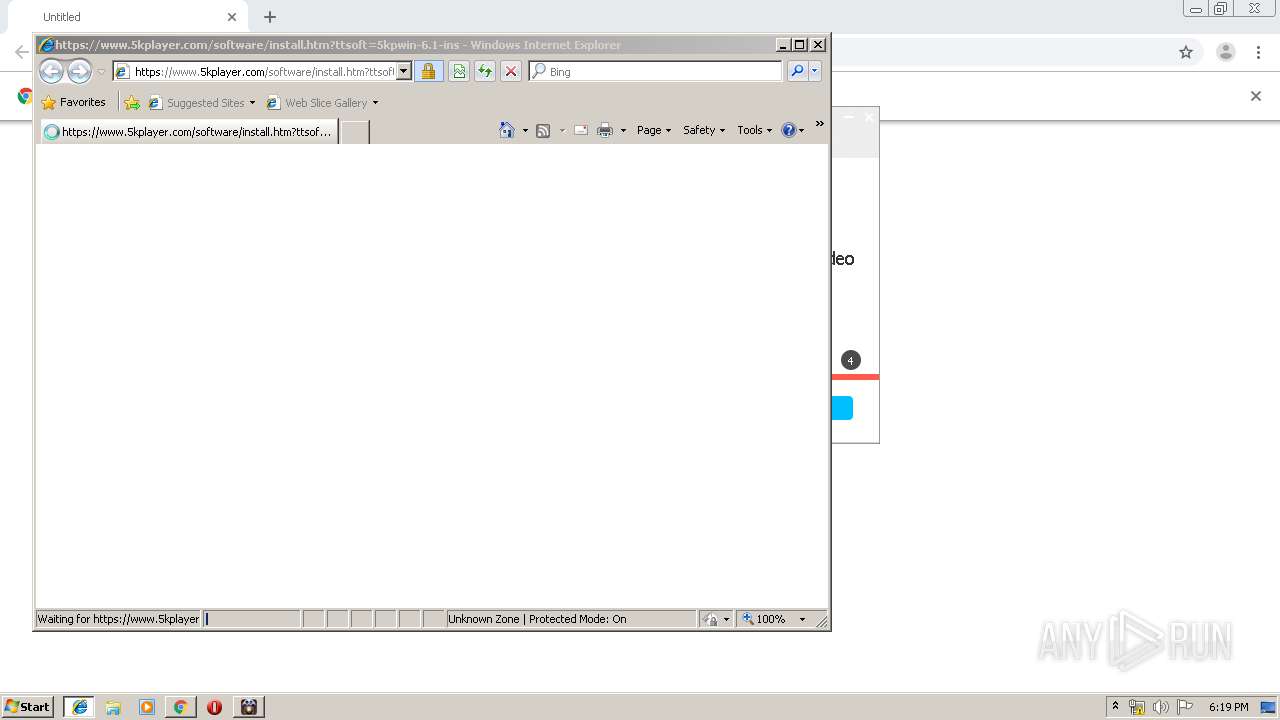Open the Favorites center

tap(73, 102)
